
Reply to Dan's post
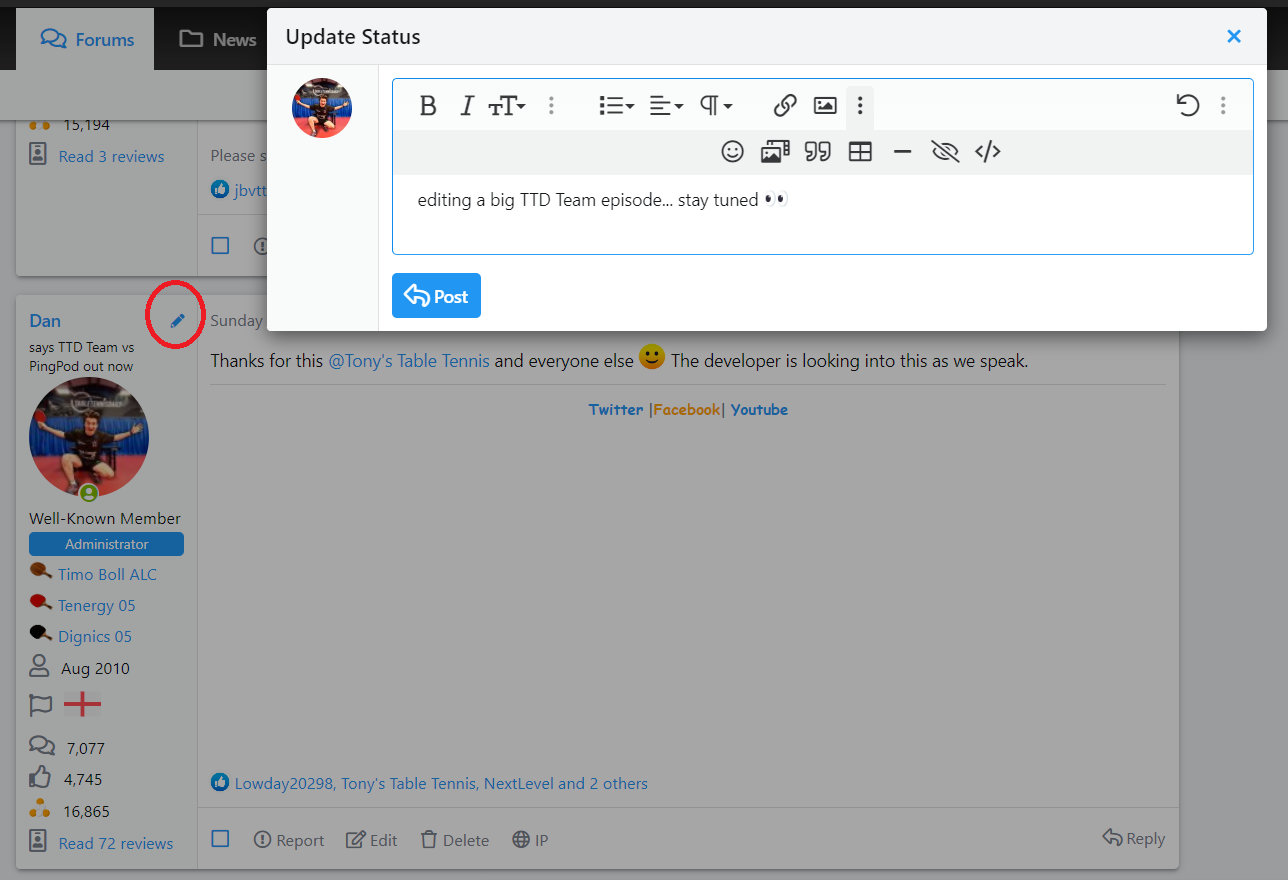click(x=1133, y=838)
